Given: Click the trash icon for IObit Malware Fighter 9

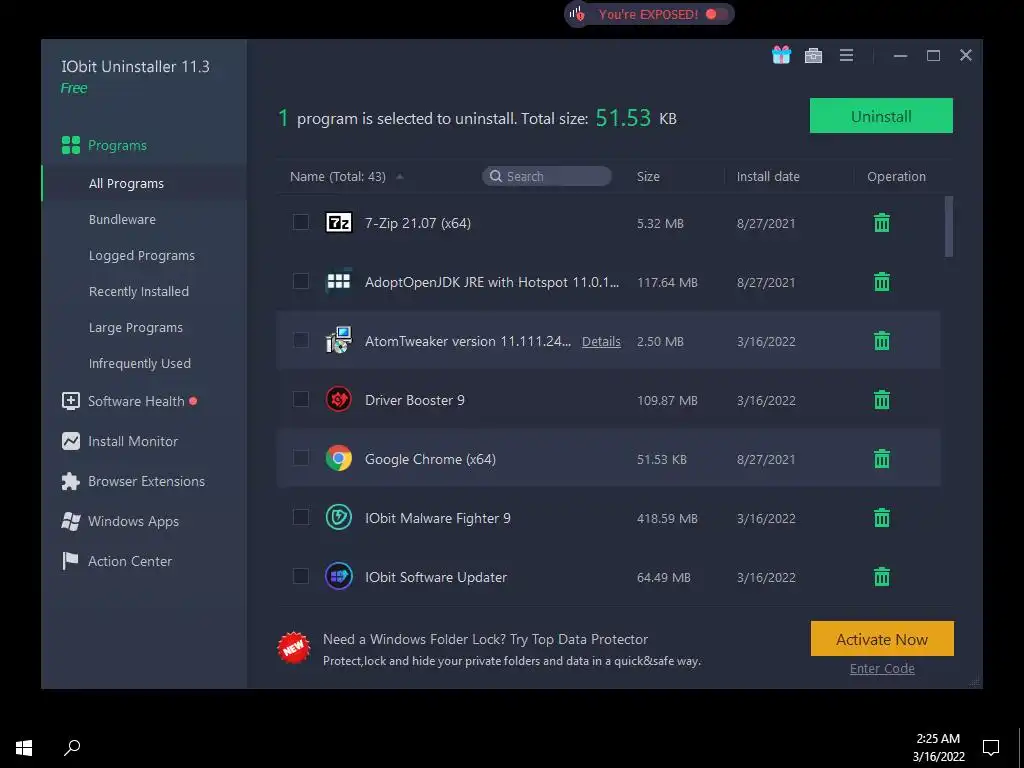Looking at the screenshot, I should point(882,518).
